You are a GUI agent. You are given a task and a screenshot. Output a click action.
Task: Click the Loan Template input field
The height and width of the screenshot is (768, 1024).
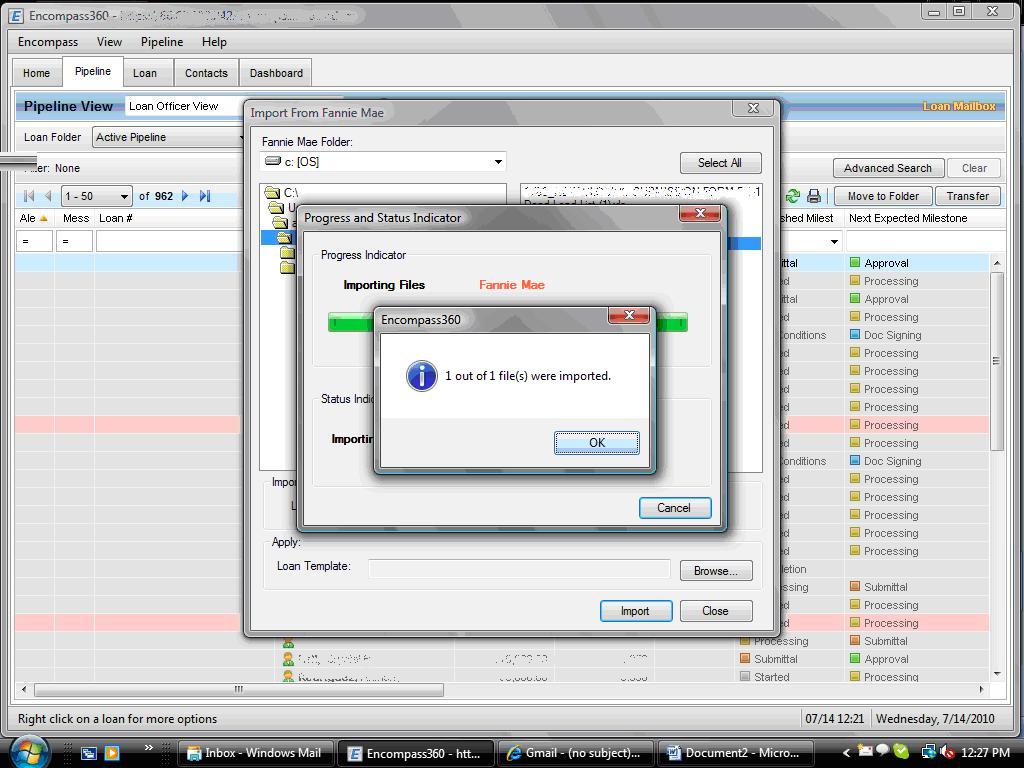(x=519, y=569)
